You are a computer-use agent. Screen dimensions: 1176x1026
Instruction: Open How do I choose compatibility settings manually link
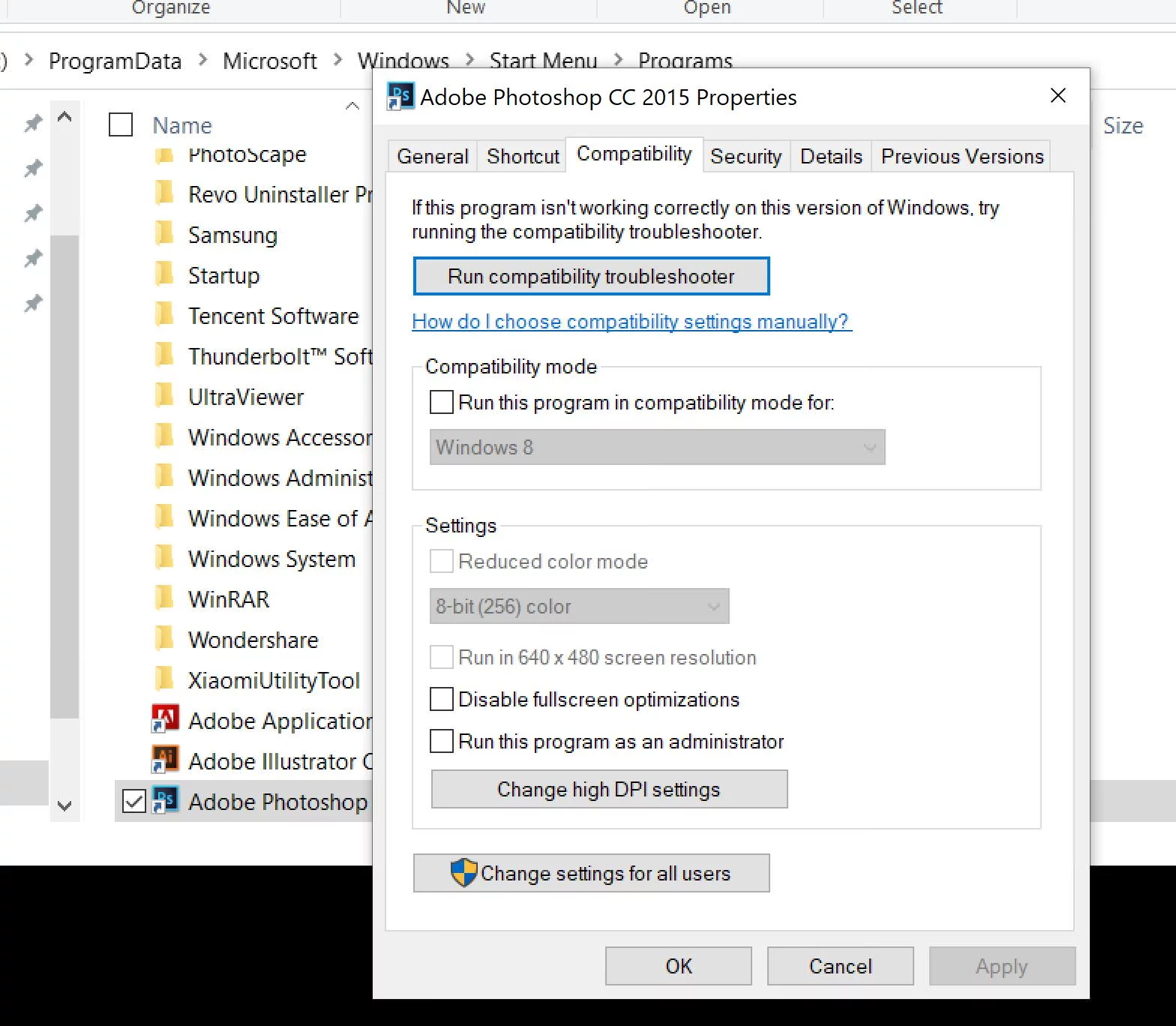tap(631, 322)
